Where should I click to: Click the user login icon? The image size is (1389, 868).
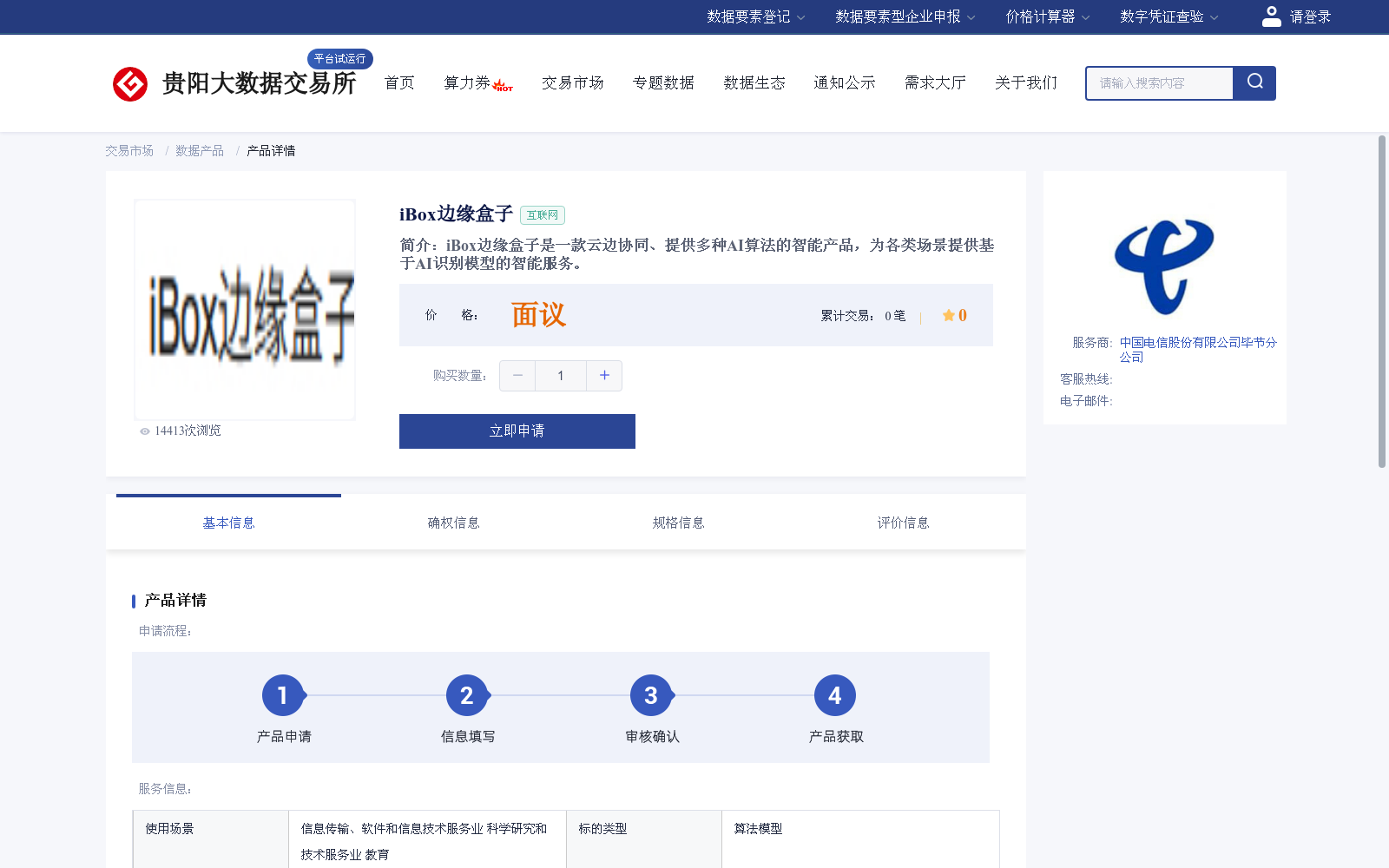coord(1271,16)
